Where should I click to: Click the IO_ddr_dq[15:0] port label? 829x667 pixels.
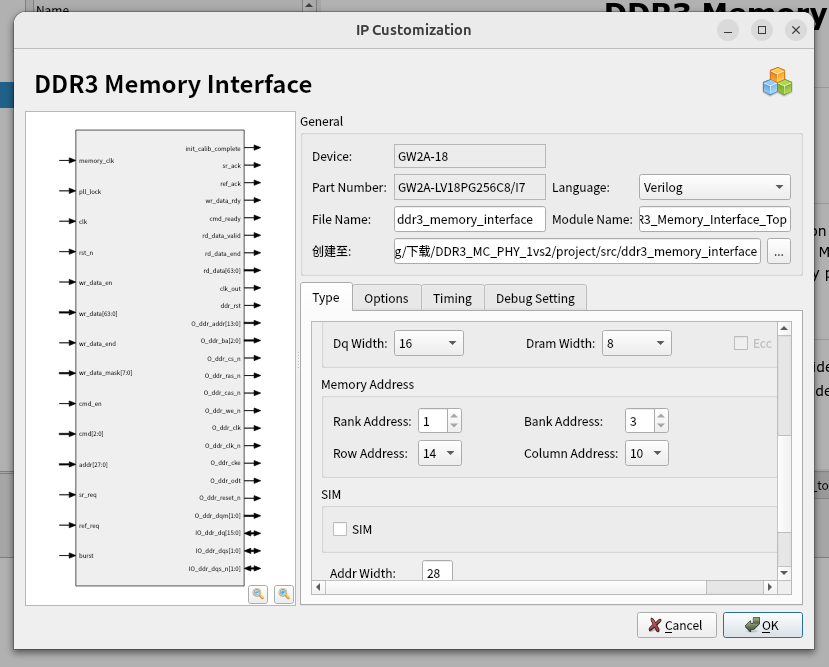[217, 533]
